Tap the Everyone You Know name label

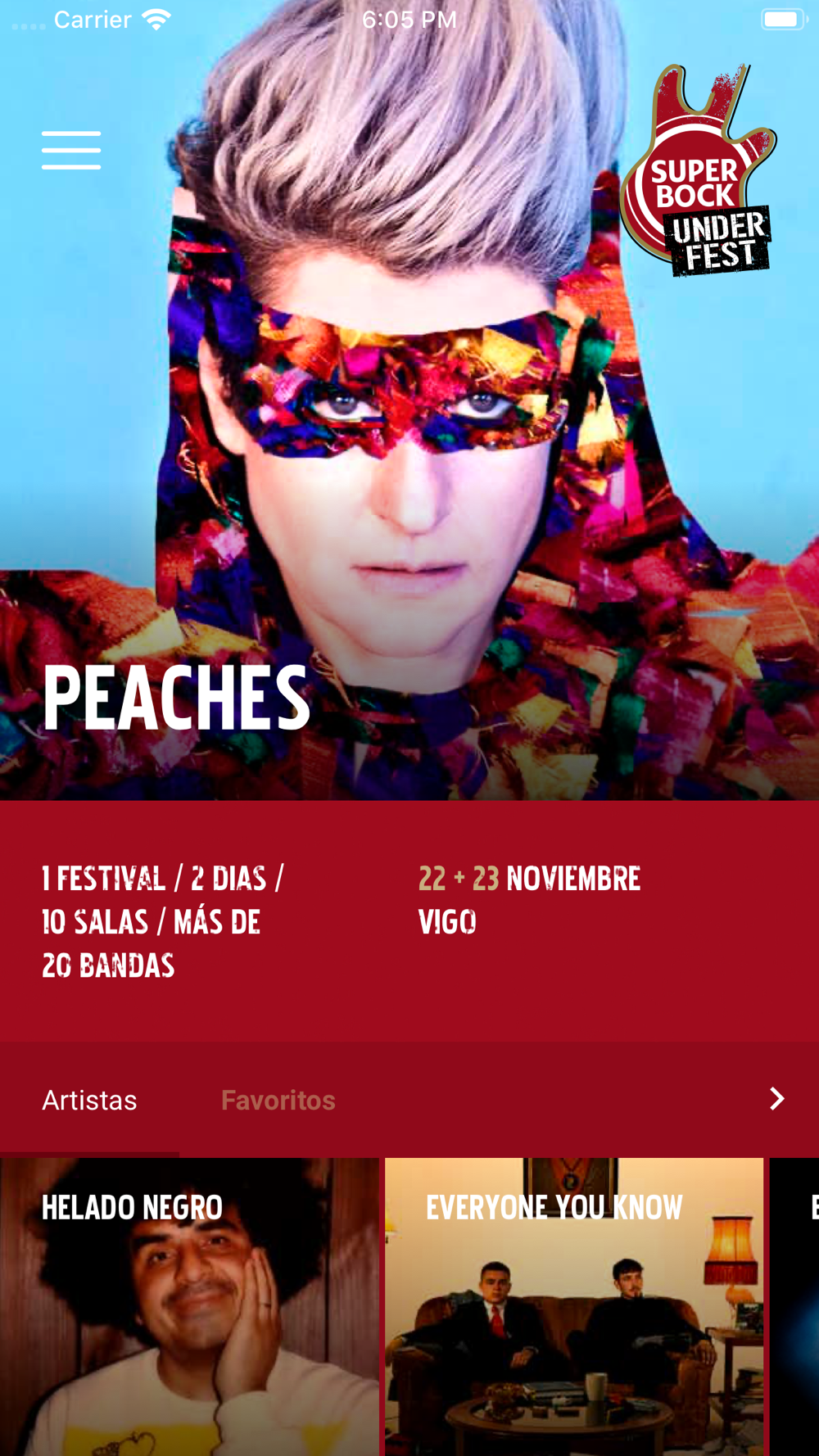pos(554,1207)
